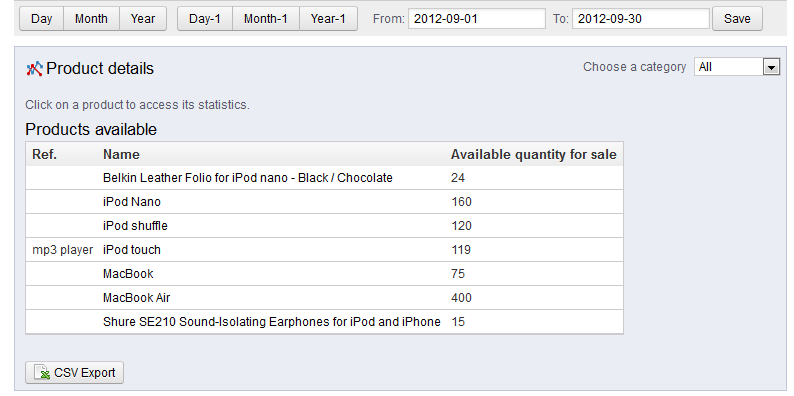Click quantity 24 in Belkin row

[x=458, y=178]
